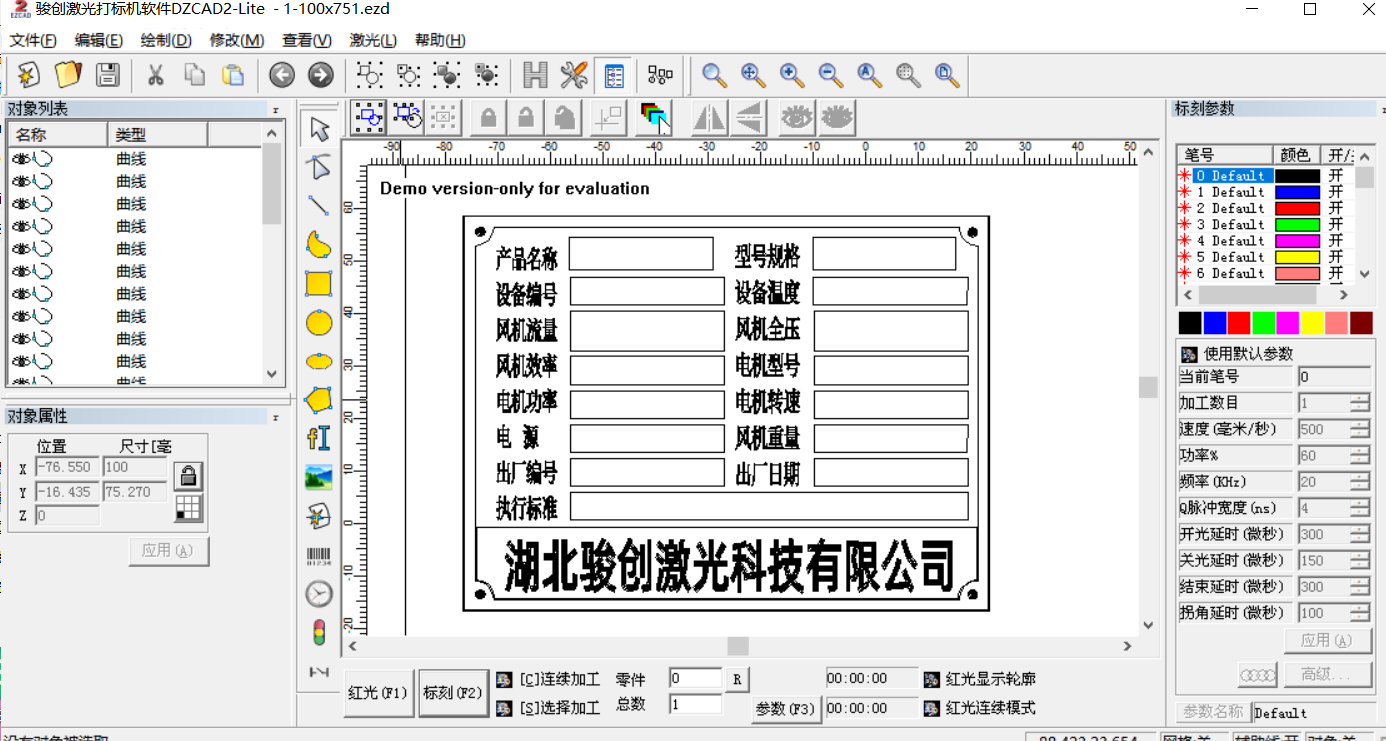Click the R reset count button
Image resolution: width=1386 pixels, height=741 pixels.
pyautogui.click(x=737, y=679)
